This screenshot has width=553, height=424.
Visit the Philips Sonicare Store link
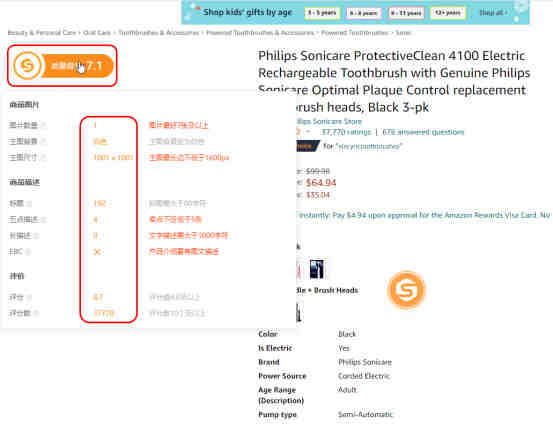click(x=329, y=121)
